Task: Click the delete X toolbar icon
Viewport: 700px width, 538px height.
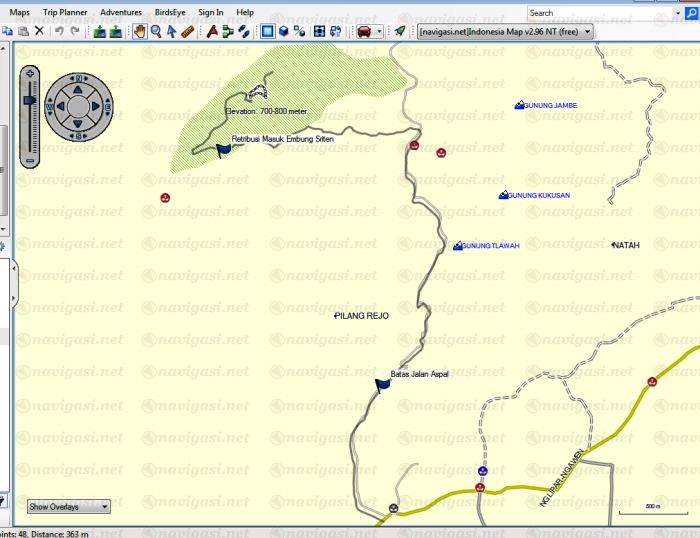Action: 39,31
